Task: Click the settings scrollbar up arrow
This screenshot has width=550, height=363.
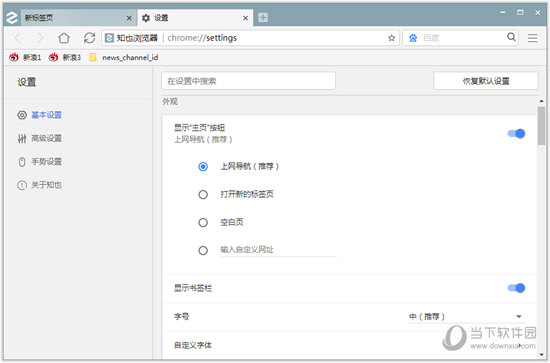Action: [x=542, y=101]
